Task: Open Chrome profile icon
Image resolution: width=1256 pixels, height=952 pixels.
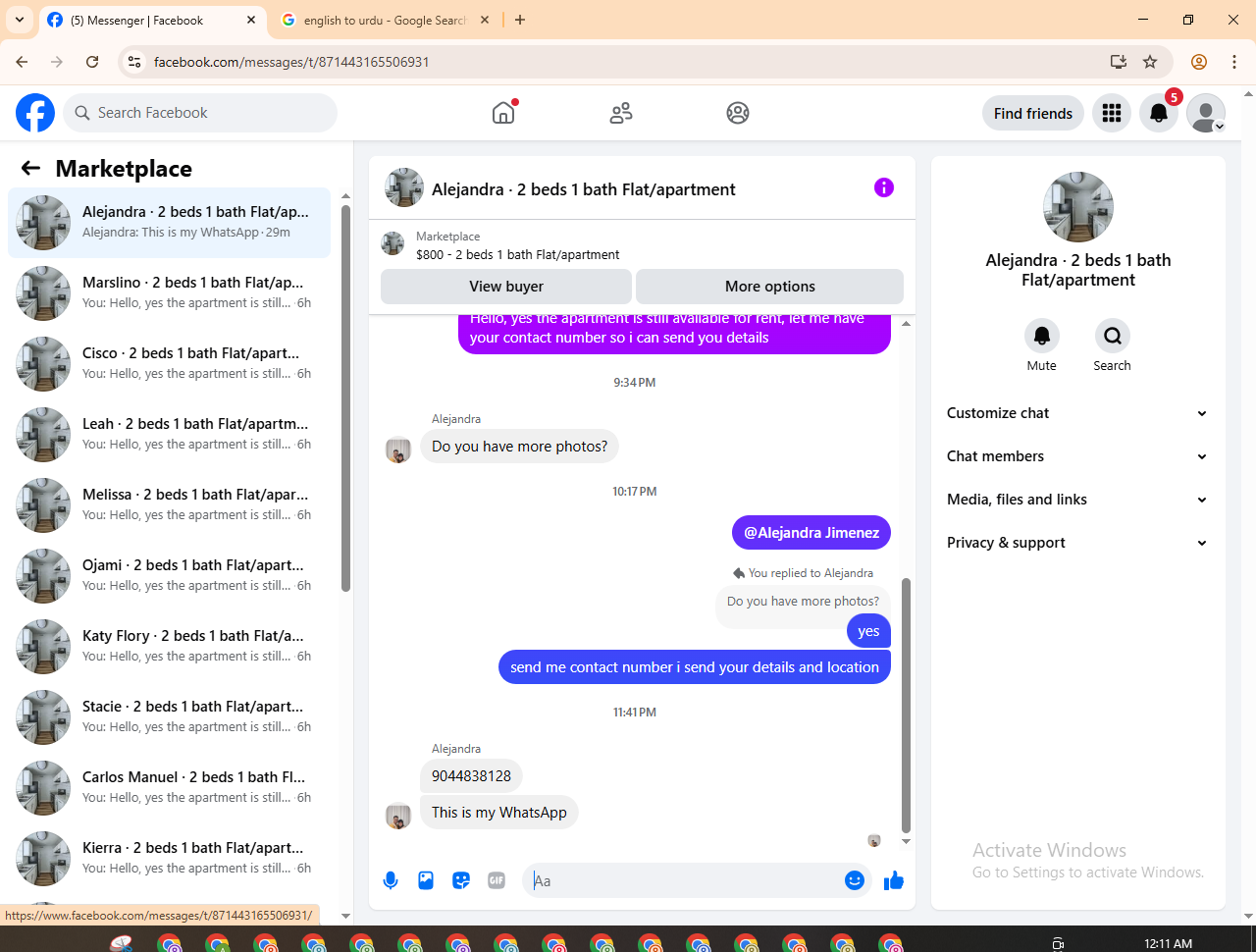Action: tap(1199, 62)
